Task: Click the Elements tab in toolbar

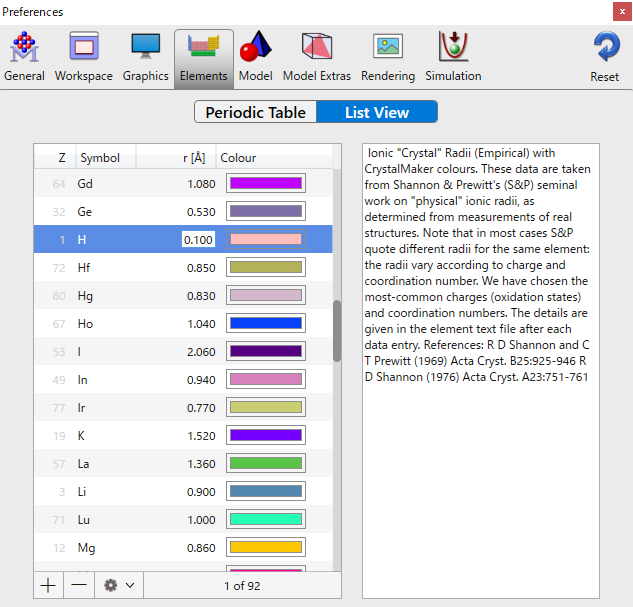Action: pos(203,57)
